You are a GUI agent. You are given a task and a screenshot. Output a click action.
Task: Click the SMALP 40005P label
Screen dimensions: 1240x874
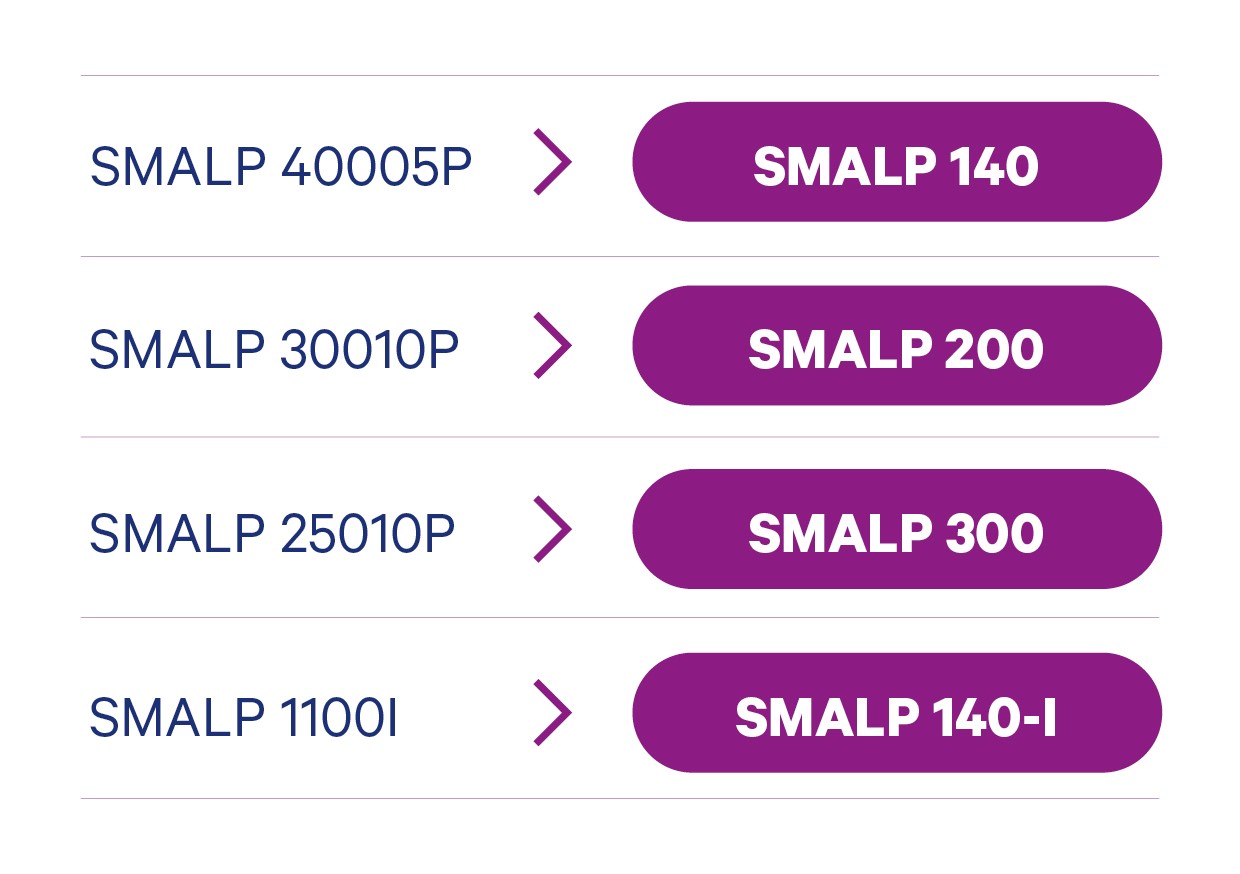[x=280, y=167]
